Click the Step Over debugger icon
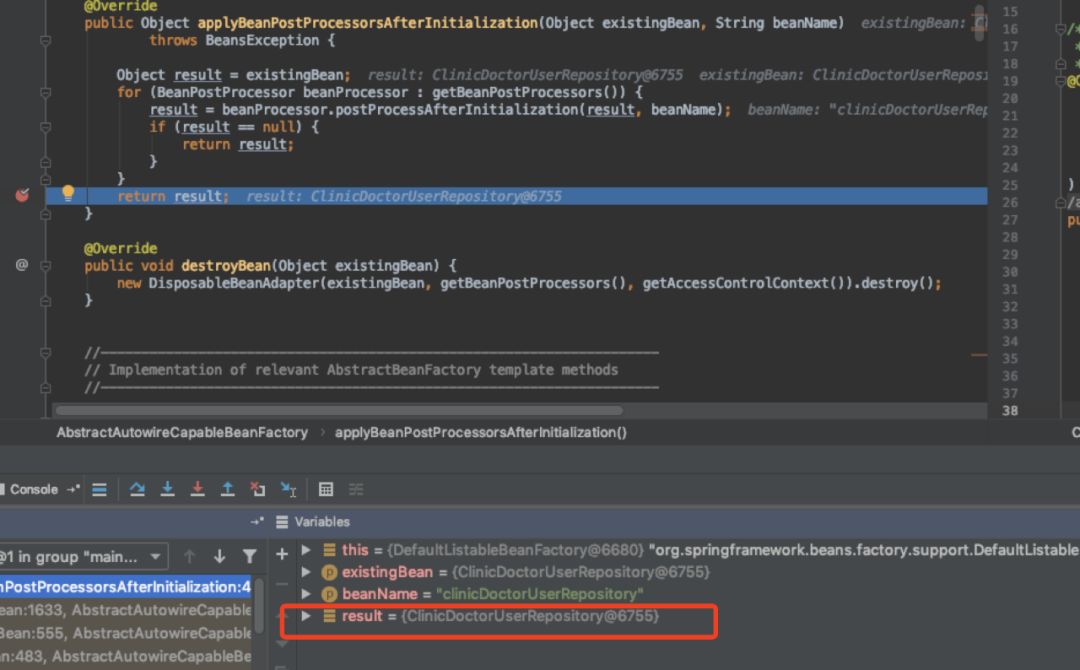 pyautogui.click(x=138, y=489)
